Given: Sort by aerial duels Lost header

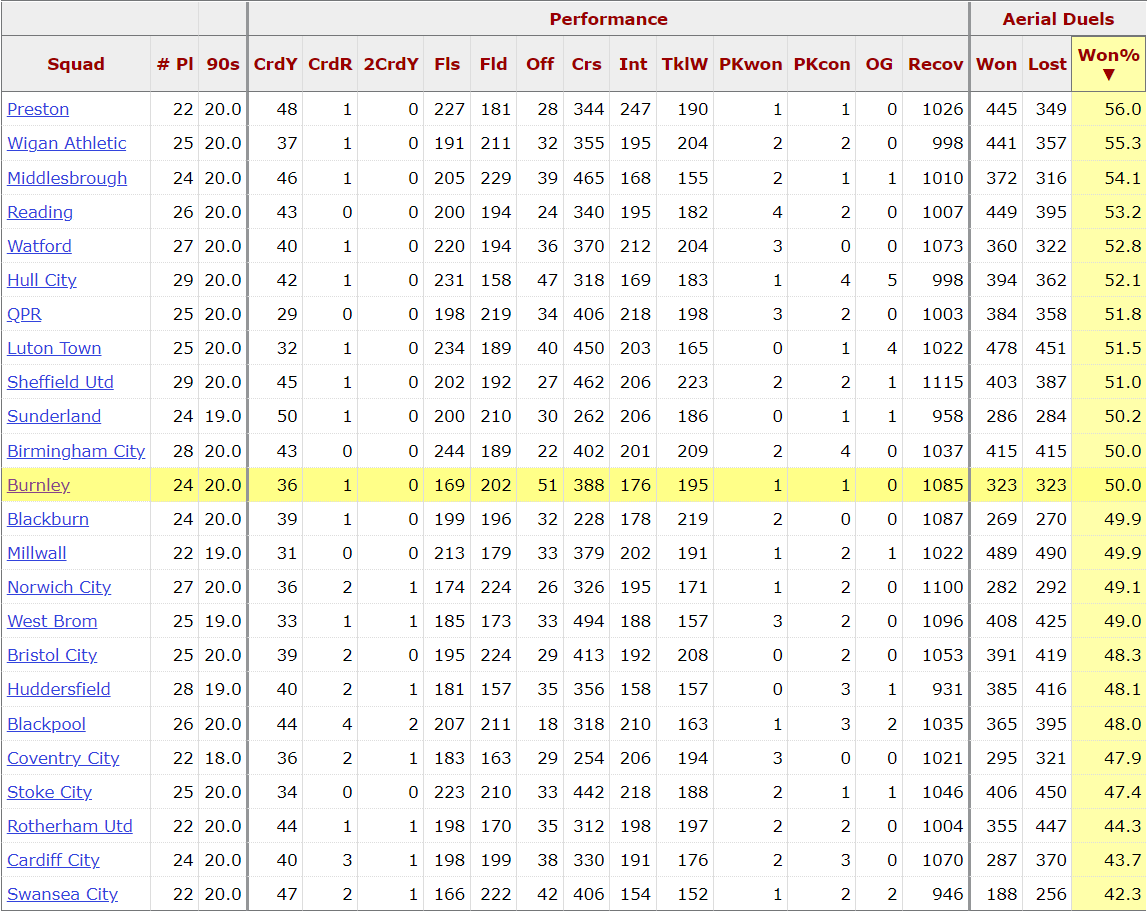Looking at the screenshot, I should click(1047, 64).
